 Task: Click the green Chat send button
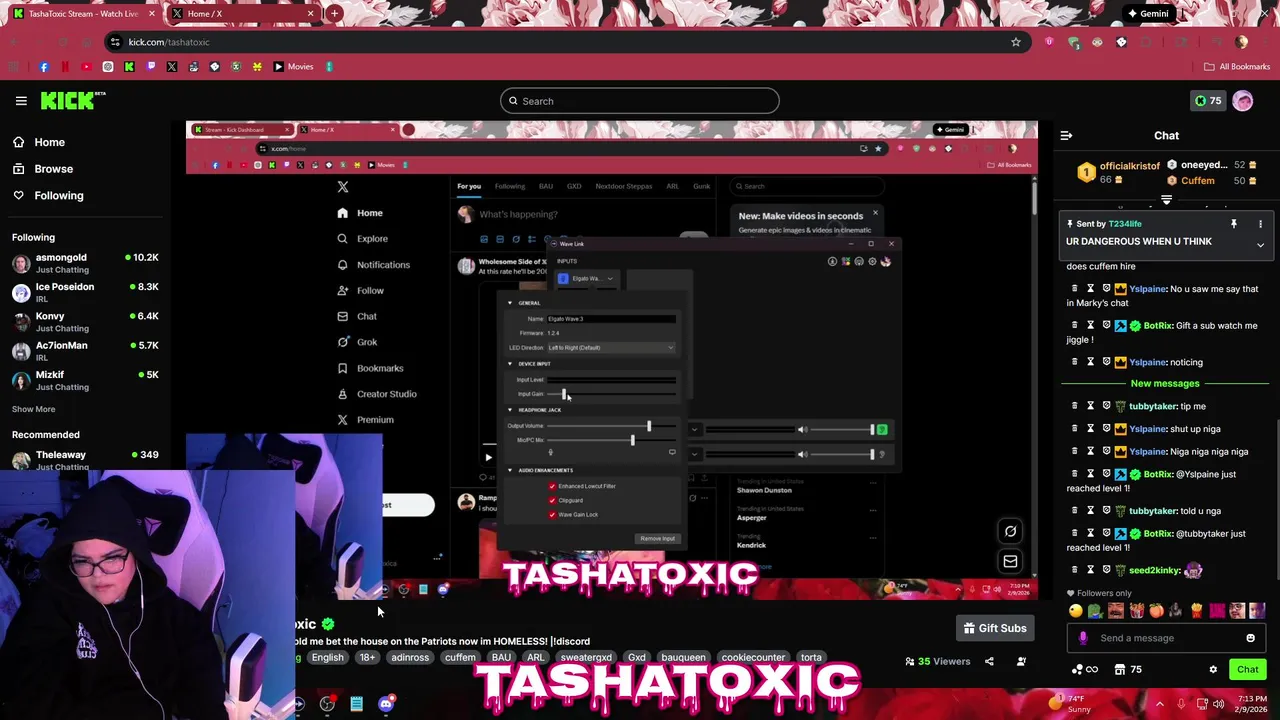click(x=1248, y=670)
